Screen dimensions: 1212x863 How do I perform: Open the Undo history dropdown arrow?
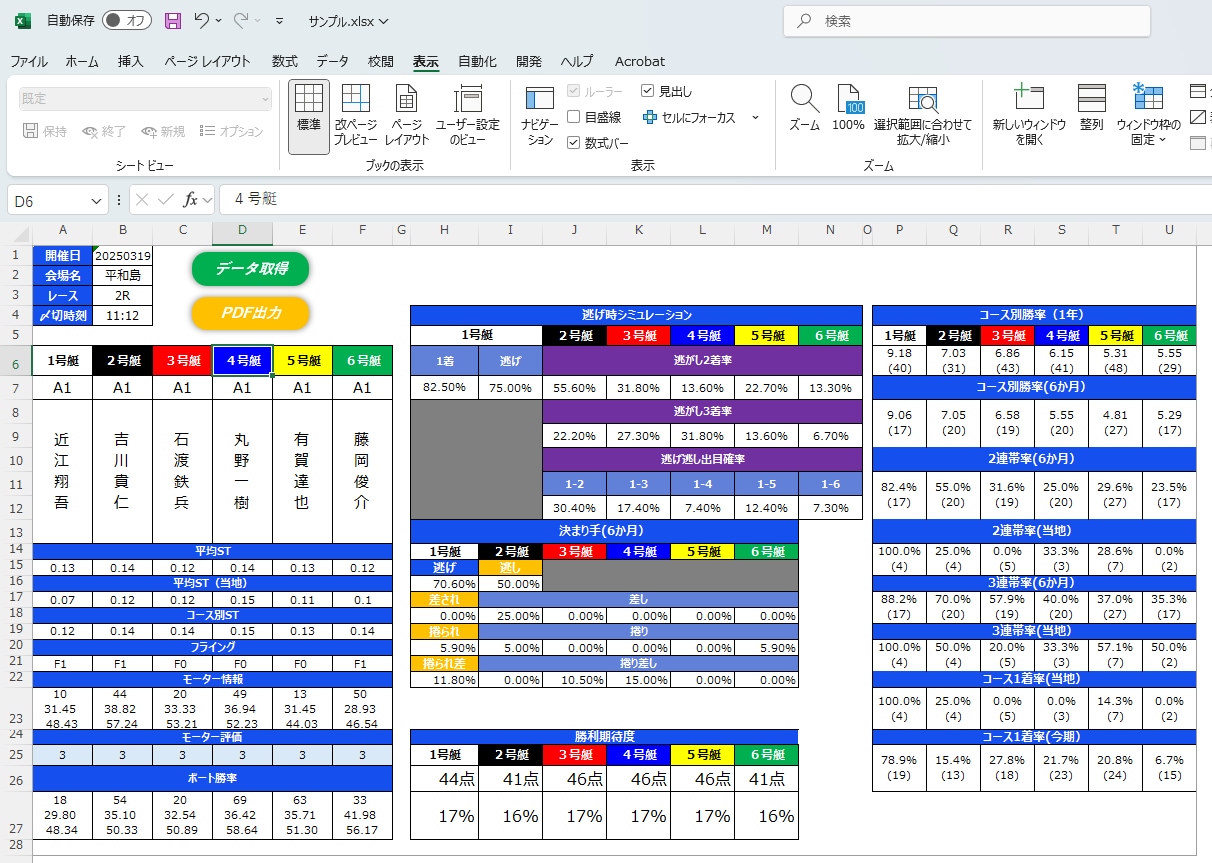click(218, 20)
